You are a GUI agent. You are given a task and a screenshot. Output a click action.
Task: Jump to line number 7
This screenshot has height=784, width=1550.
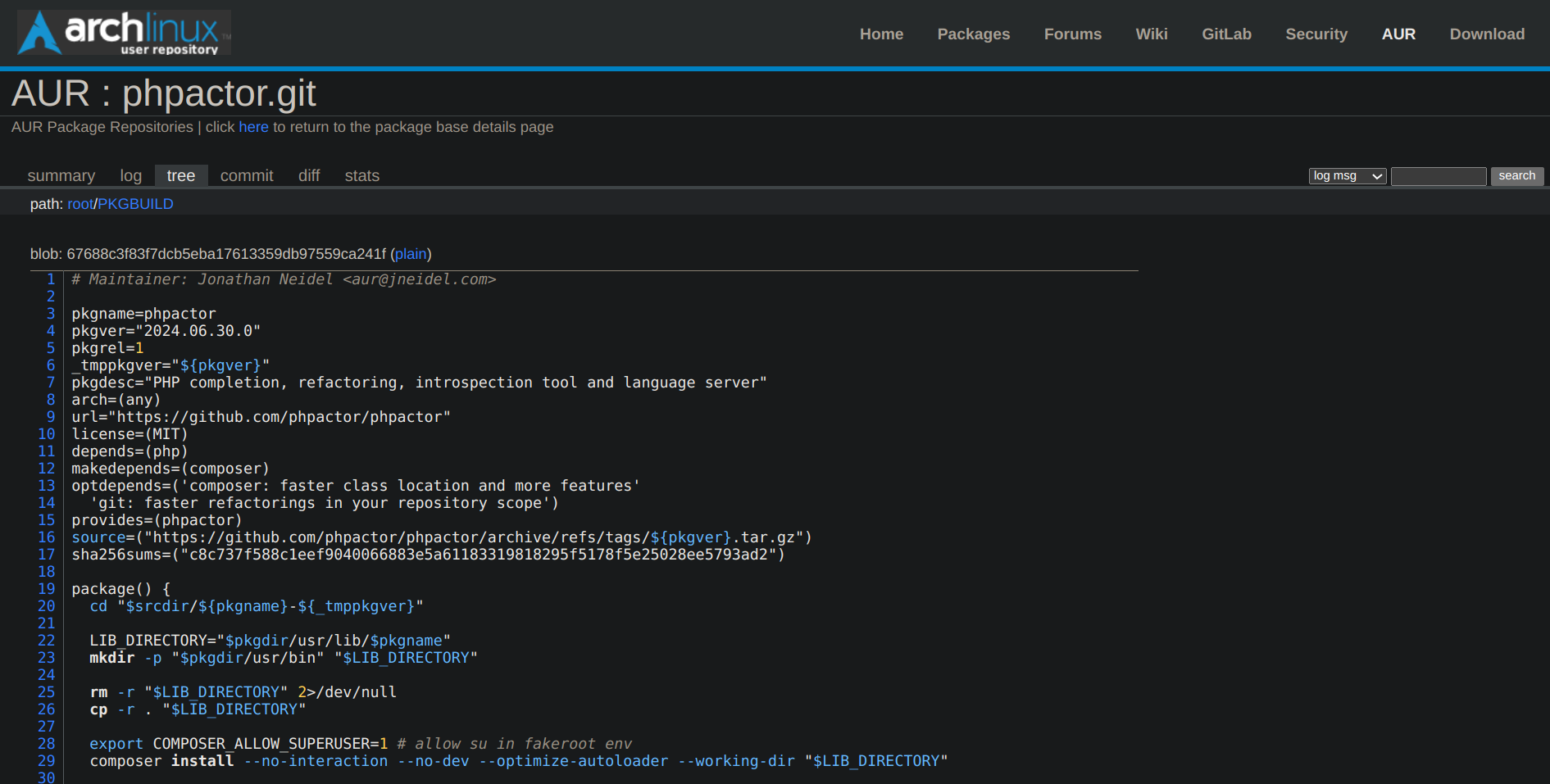(x=51, y=383)
